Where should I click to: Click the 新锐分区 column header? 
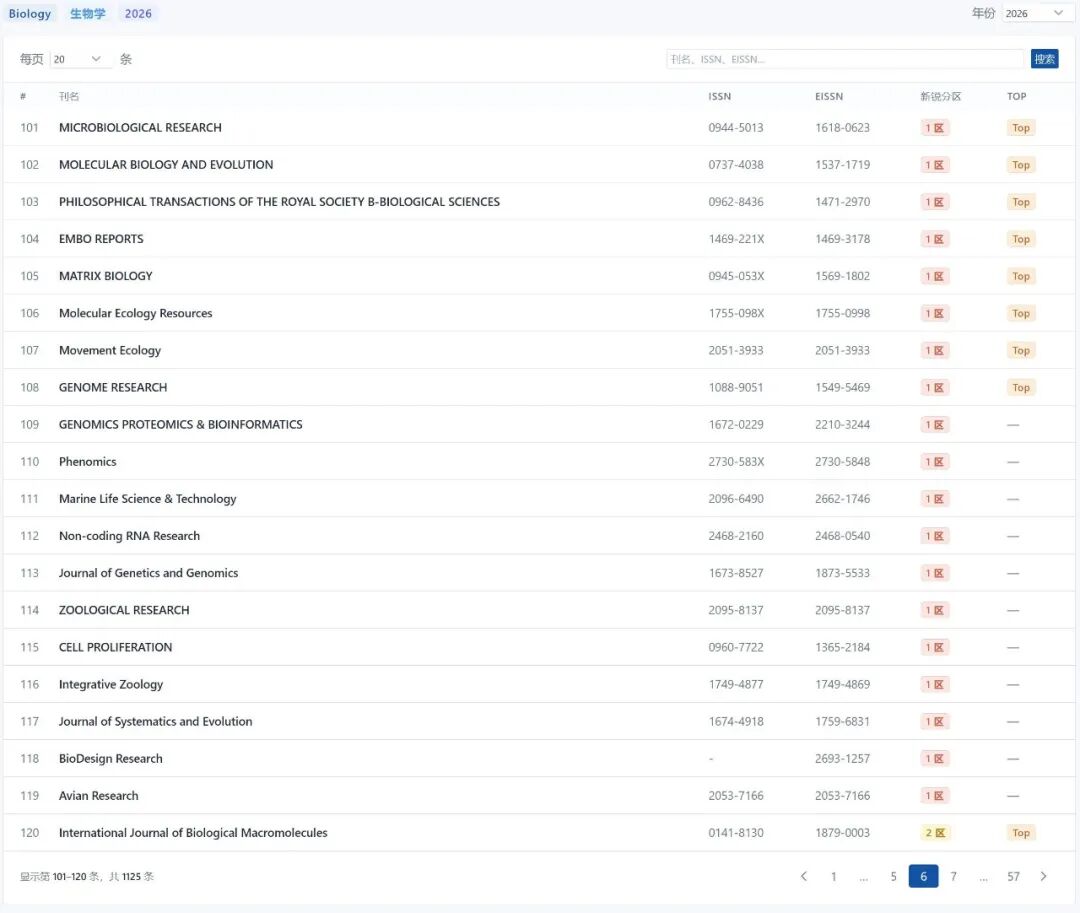(x=940, y=97)
